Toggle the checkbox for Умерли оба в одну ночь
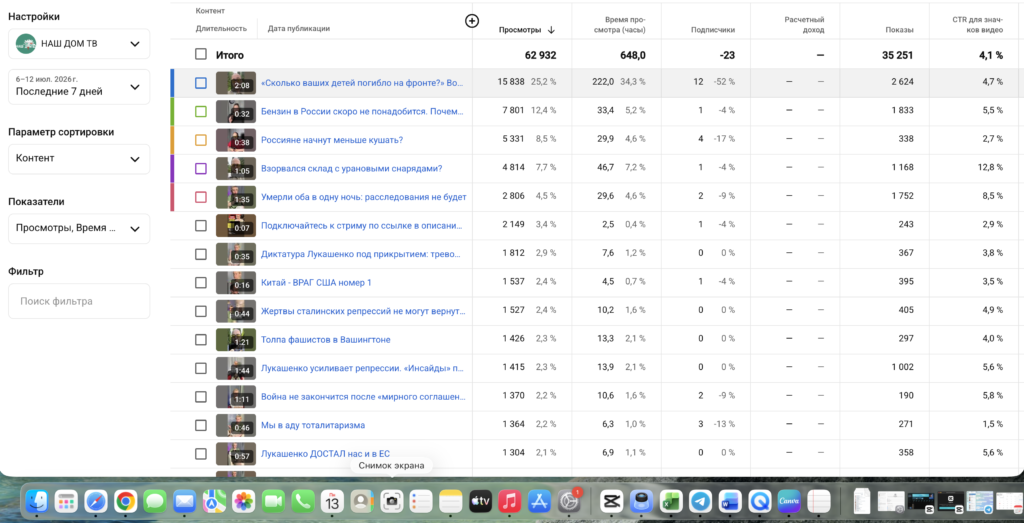Image resolution: width=1024 pixels, height=523 pixels. (x=201, y=197)
